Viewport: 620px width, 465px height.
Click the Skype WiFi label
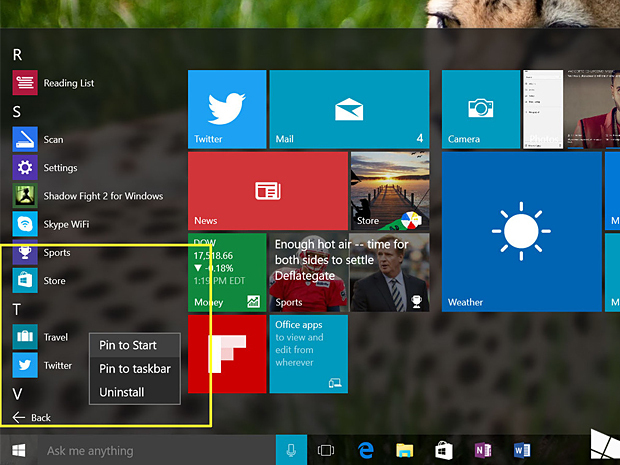(66, 224)
